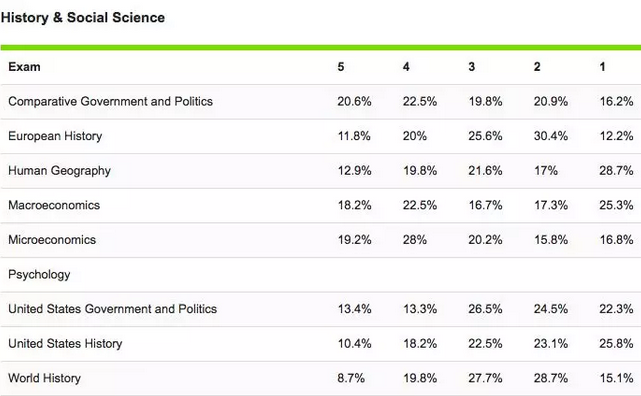Select Microeconomics 28% value

click(x=415, y=240)
